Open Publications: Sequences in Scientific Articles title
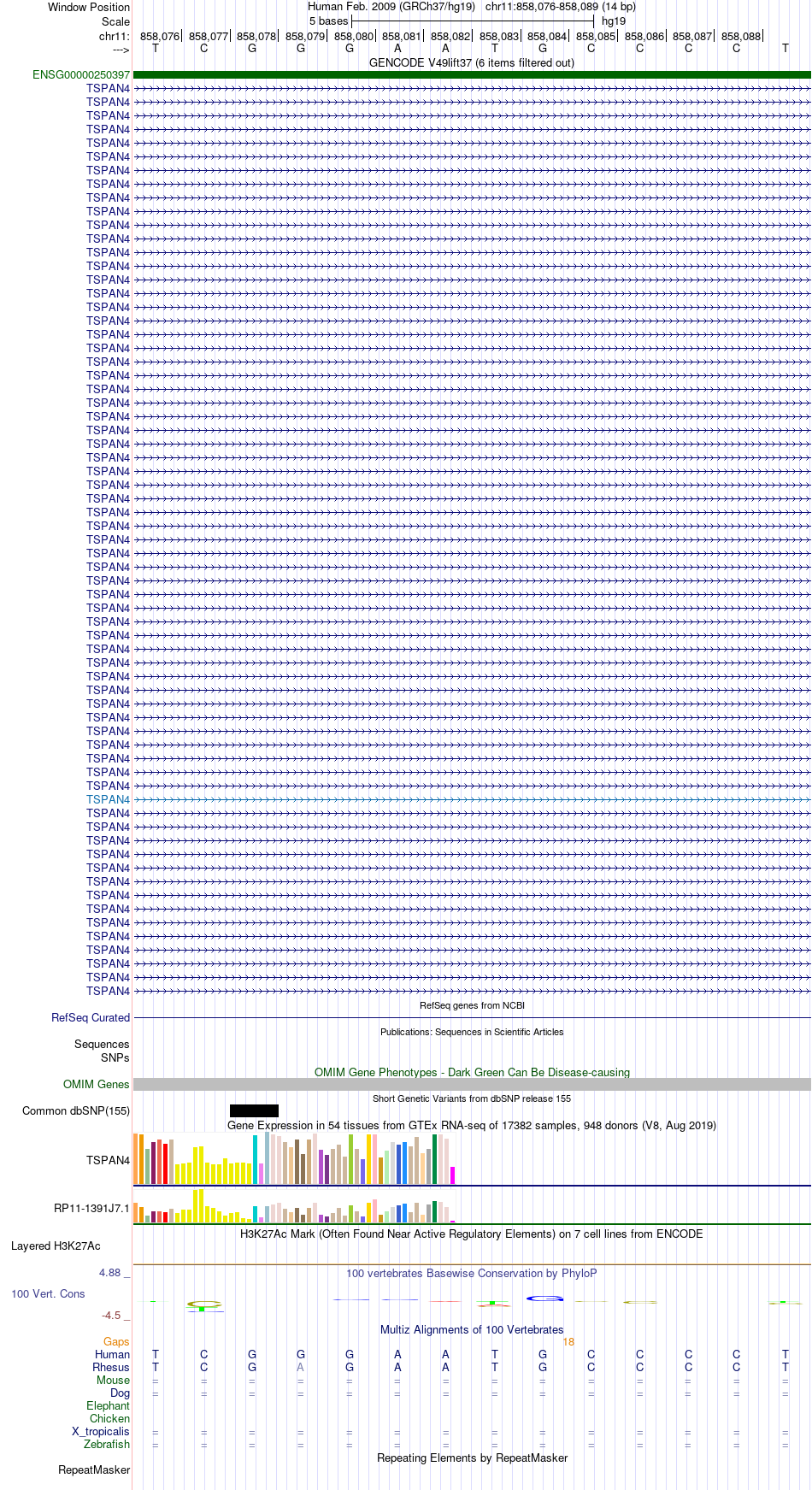Viewport: 812px width, 1490px height. (x=472, y=1032)
